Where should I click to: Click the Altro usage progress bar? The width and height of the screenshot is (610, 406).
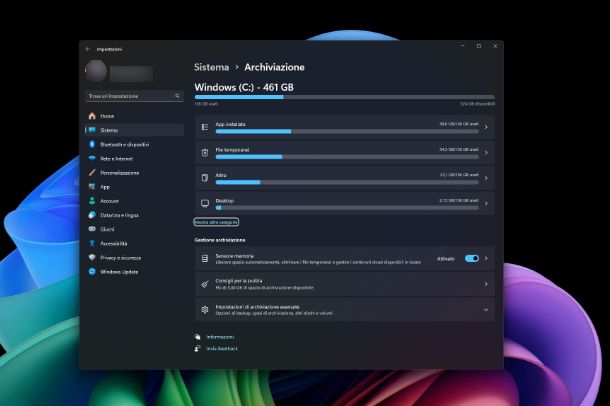pyautogui.click(x=347, y=182)
